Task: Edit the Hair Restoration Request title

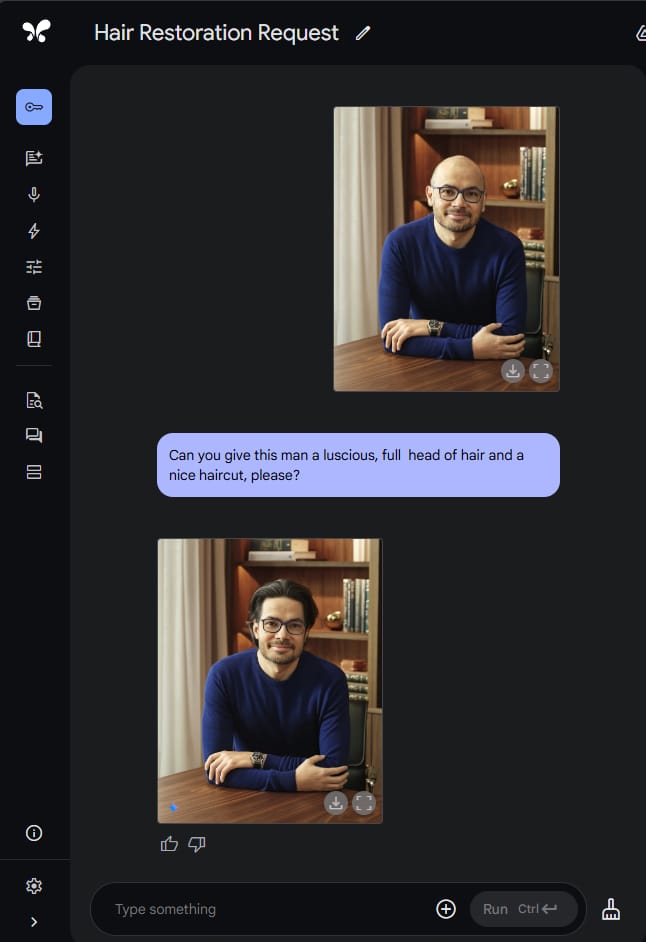Action: click(362, 33)
